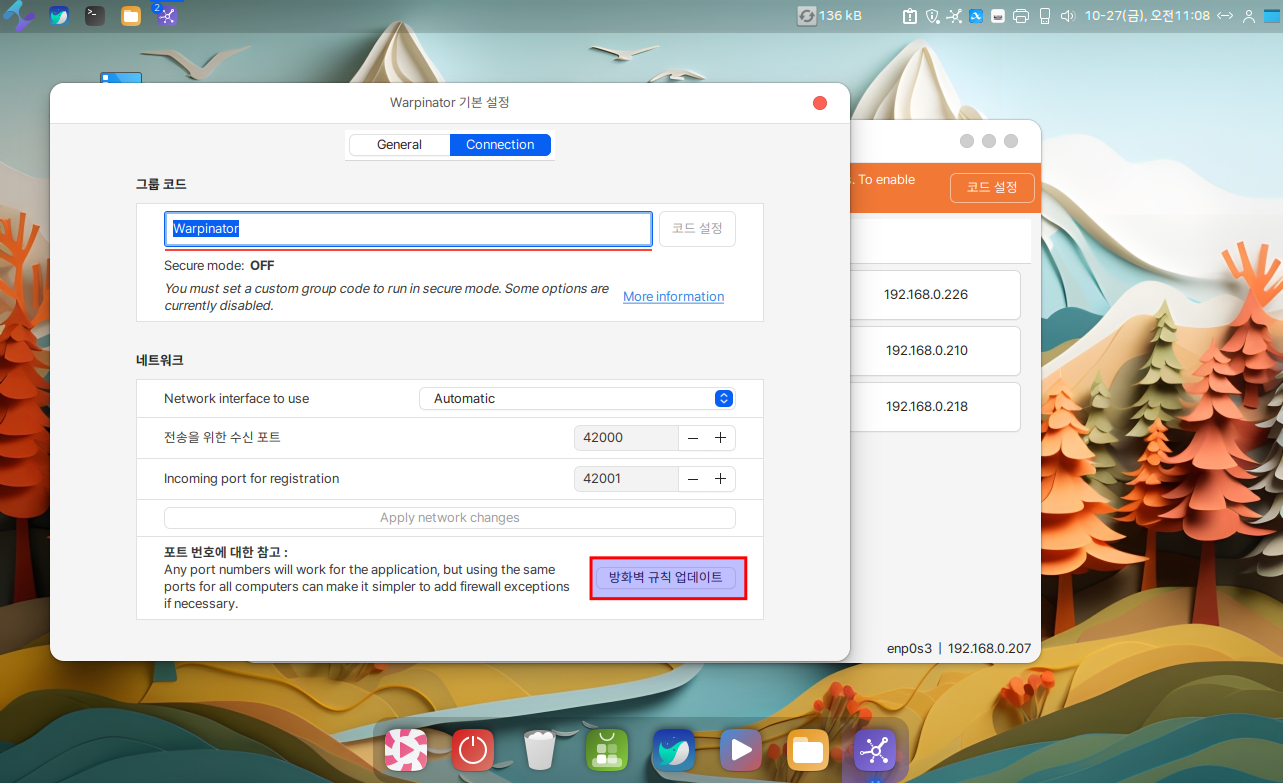Launch the green app store dock icon
The width and height of the screenshot is (1283, 783).
click(x=606, y=750)
